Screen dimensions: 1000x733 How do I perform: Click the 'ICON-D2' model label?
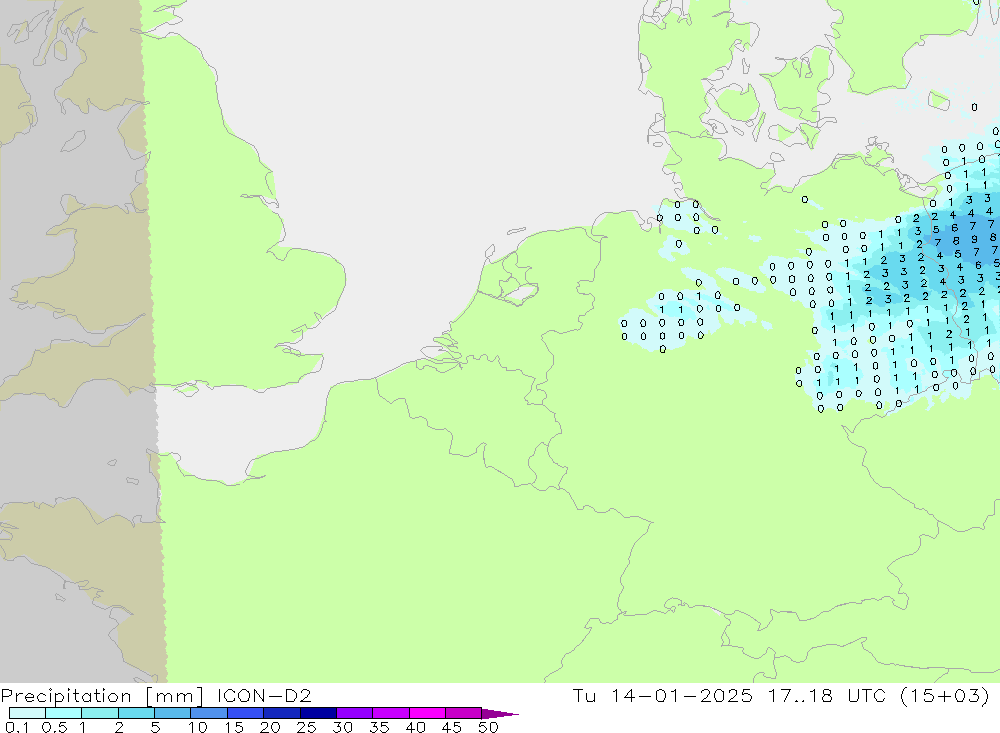pos(264,695)
